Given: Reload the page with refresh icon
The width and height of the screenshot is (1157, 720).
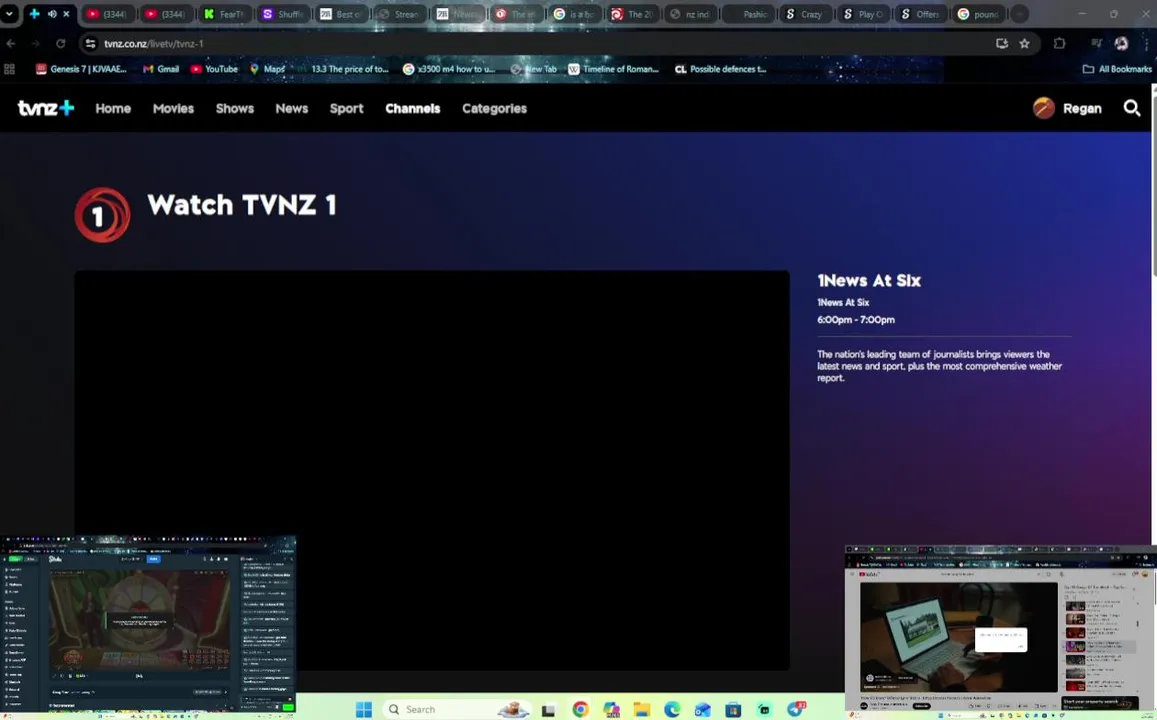Looking at the screenshot, I should tap(61, 44).
